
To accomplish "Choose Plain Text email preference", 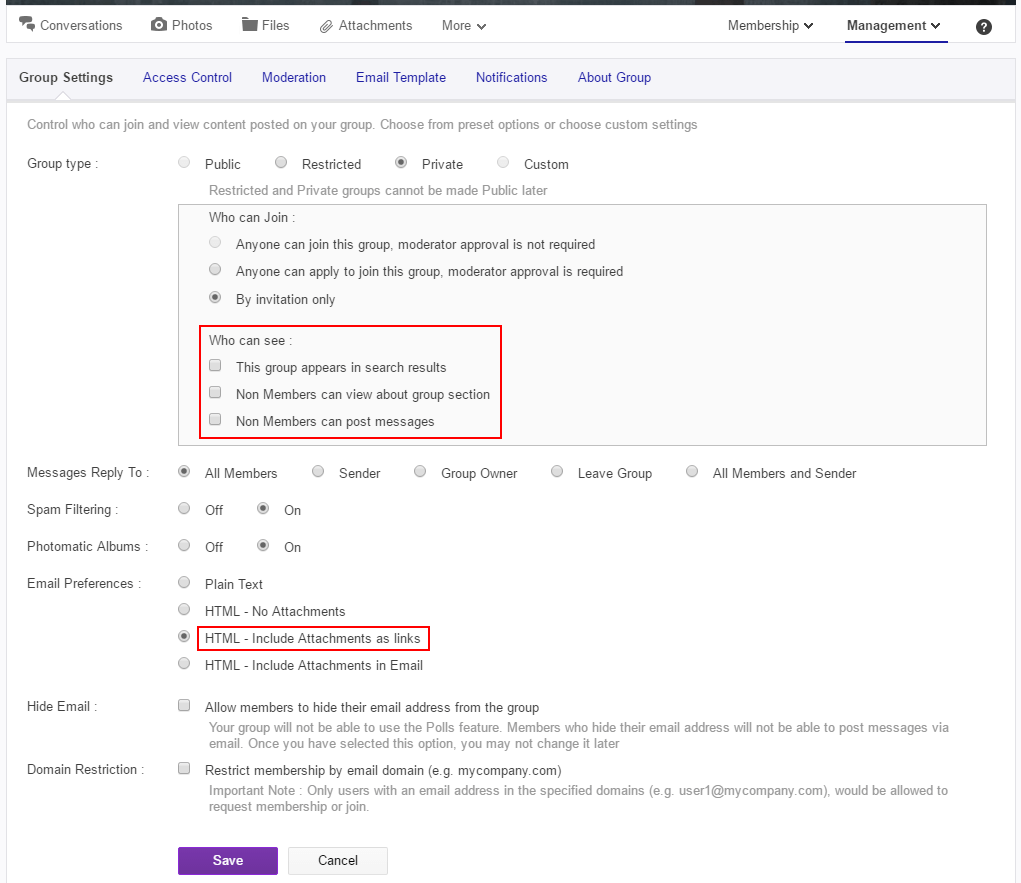I will pyautogui.click(x=184, y=581).
